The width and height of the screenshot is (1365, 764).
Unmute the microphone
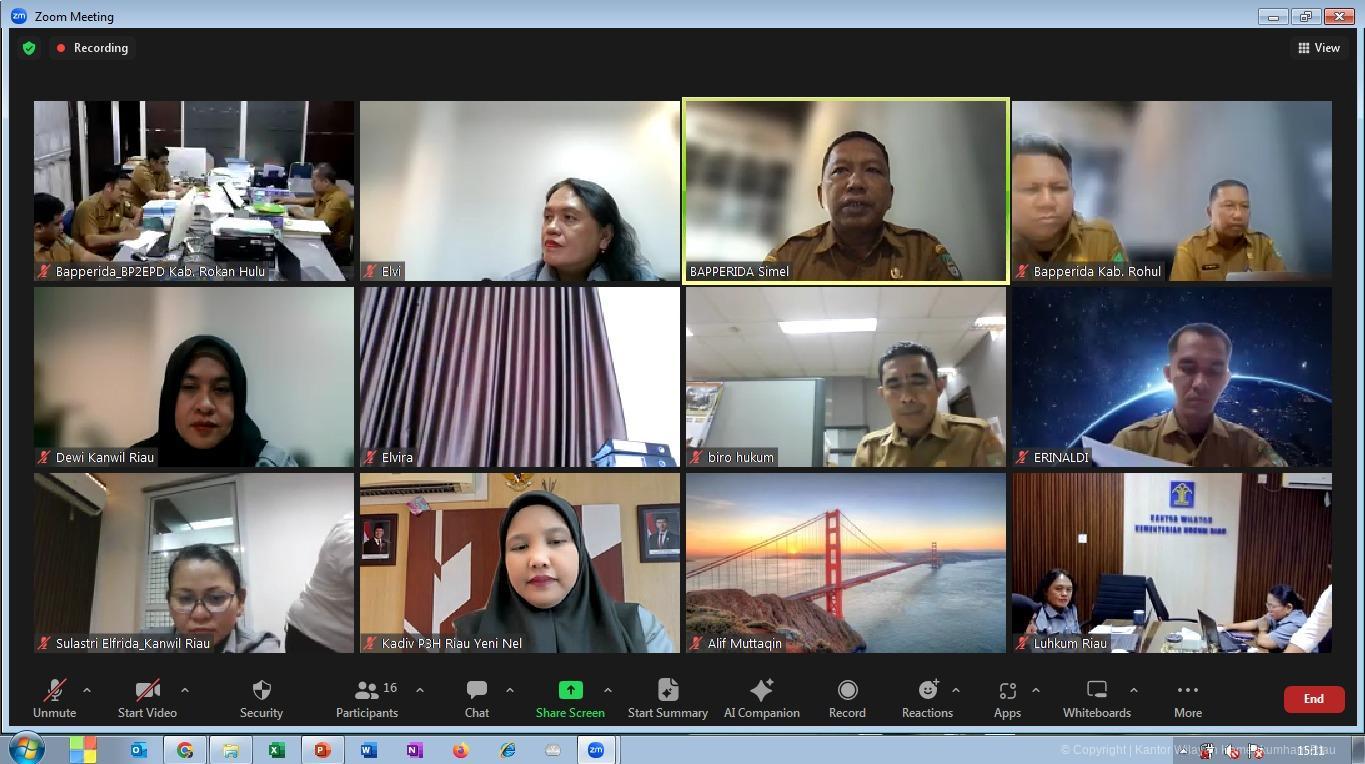(54, 699)
